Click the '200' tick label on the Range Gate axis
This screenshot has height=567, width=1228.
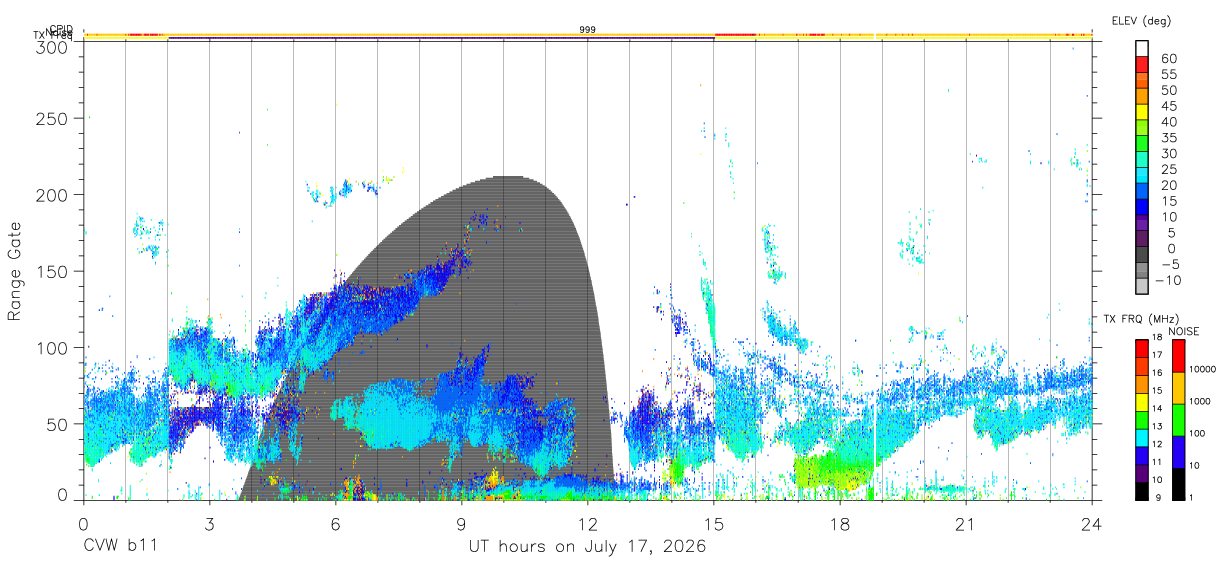(x=52, y=195)
